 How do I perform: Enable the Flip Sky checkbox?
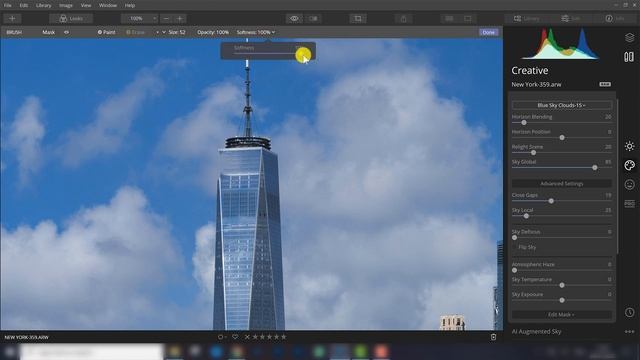coord(515,247)
